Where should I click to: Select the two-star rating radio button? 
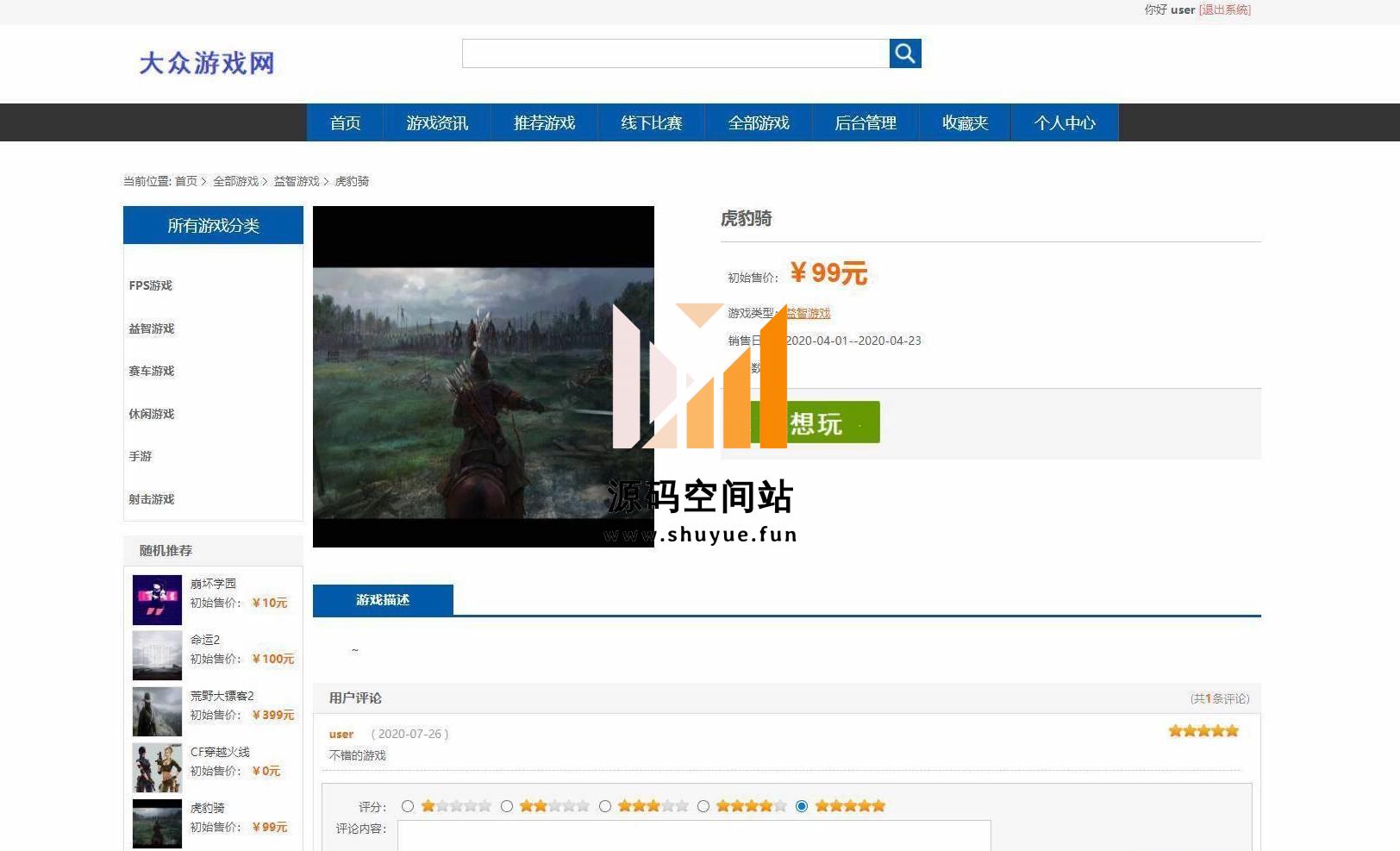[507, 806]
